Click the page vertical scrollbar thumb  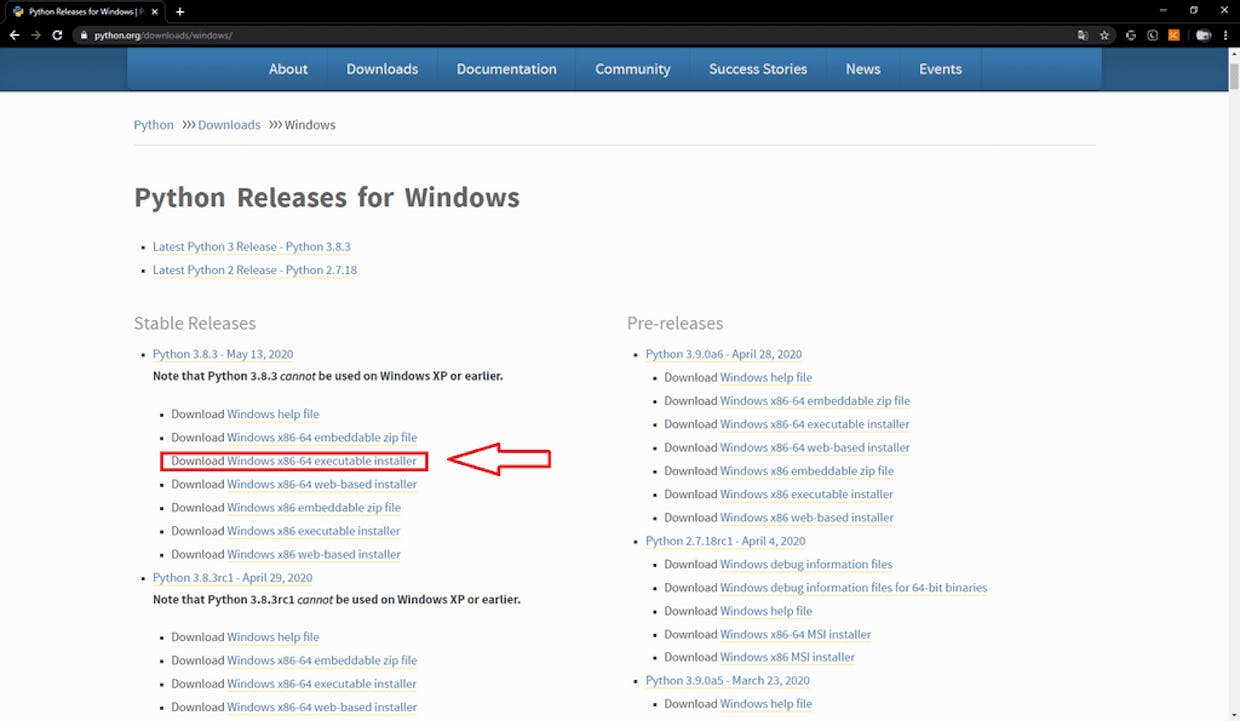coord(1233,76)
